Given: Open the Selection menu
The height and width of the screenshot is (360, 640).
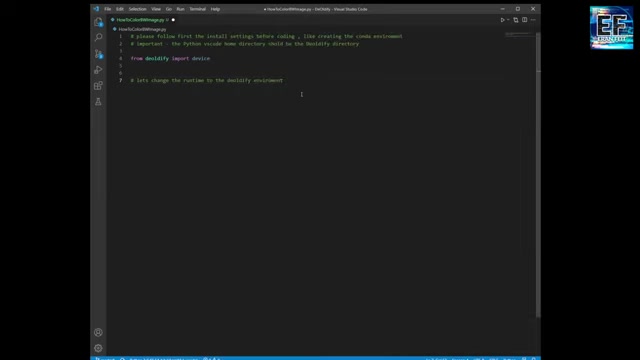Looking at the screenshot, I should point(138,9).
